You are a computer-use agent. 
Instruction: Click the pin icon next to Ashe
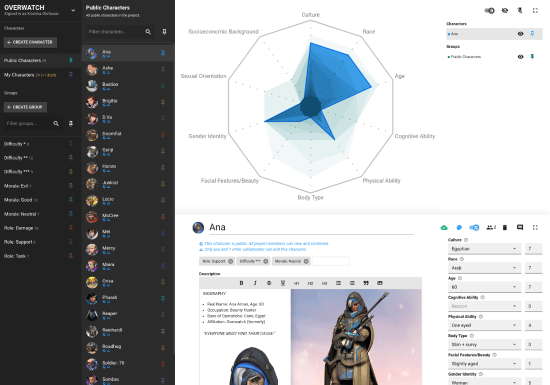click(163, 69)
